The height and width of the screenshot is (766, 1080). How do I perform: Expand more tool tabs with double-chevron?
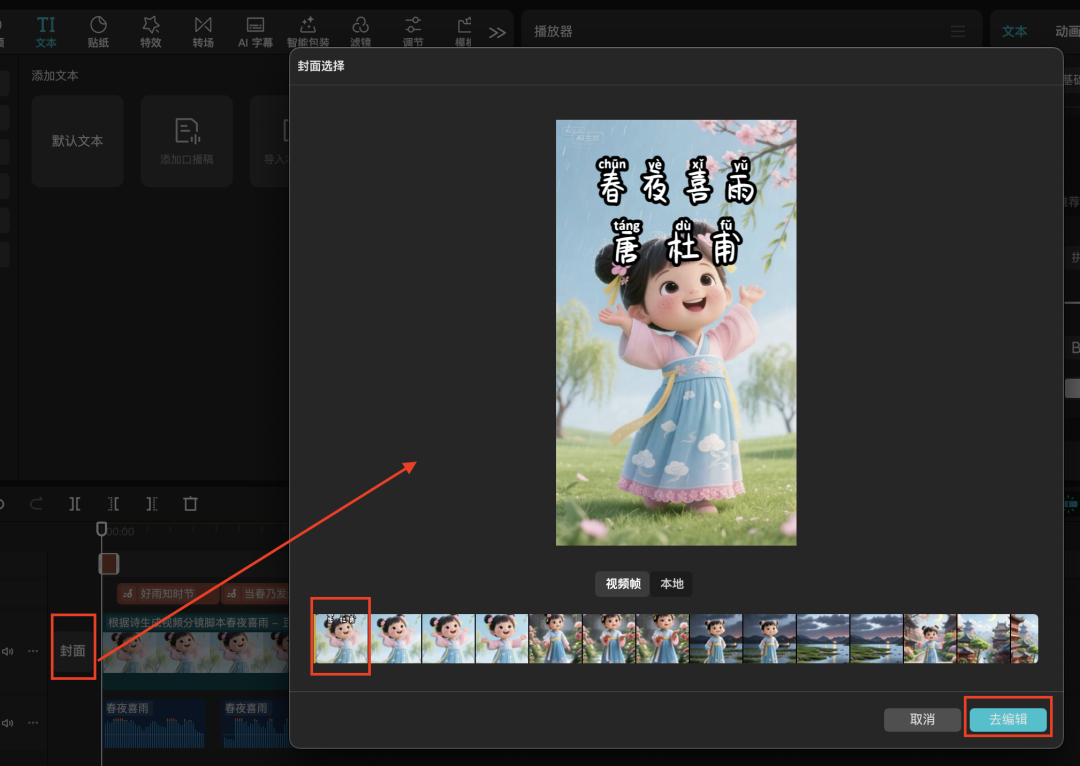click(x=497, y=32)
